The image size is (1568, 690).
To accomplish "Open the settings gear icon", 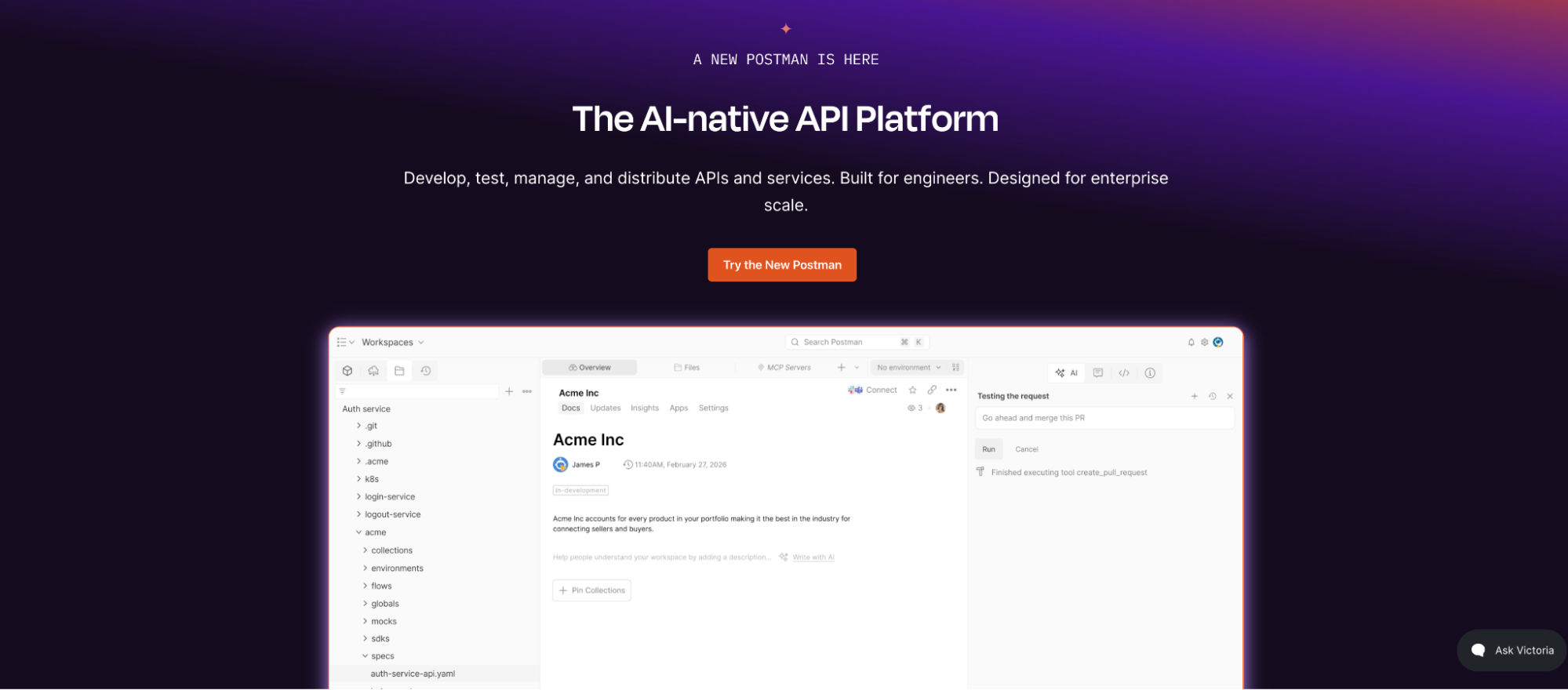I will pyautogui.click(x=1204, y=342).
